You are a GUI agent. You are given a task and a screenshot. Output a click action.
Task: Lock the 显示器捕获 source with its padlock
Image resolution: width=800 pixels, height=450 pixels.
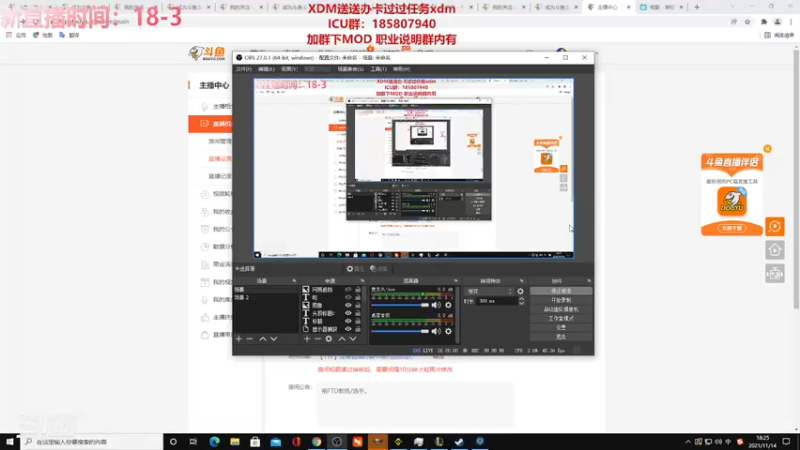coord(358,329)
